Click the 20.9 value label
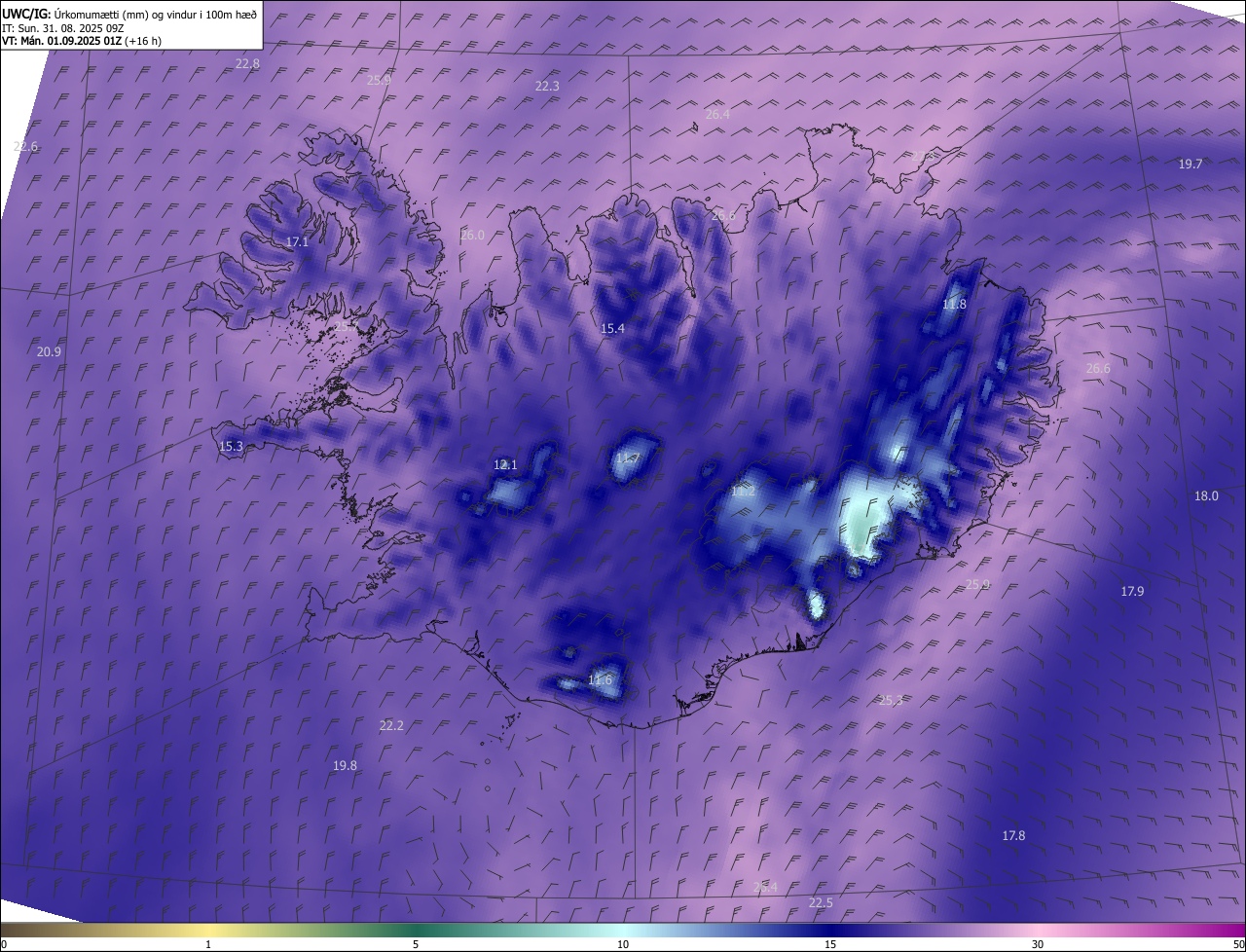The width and height of the screenshot is (1246, 952). click(x=49, y=351)
